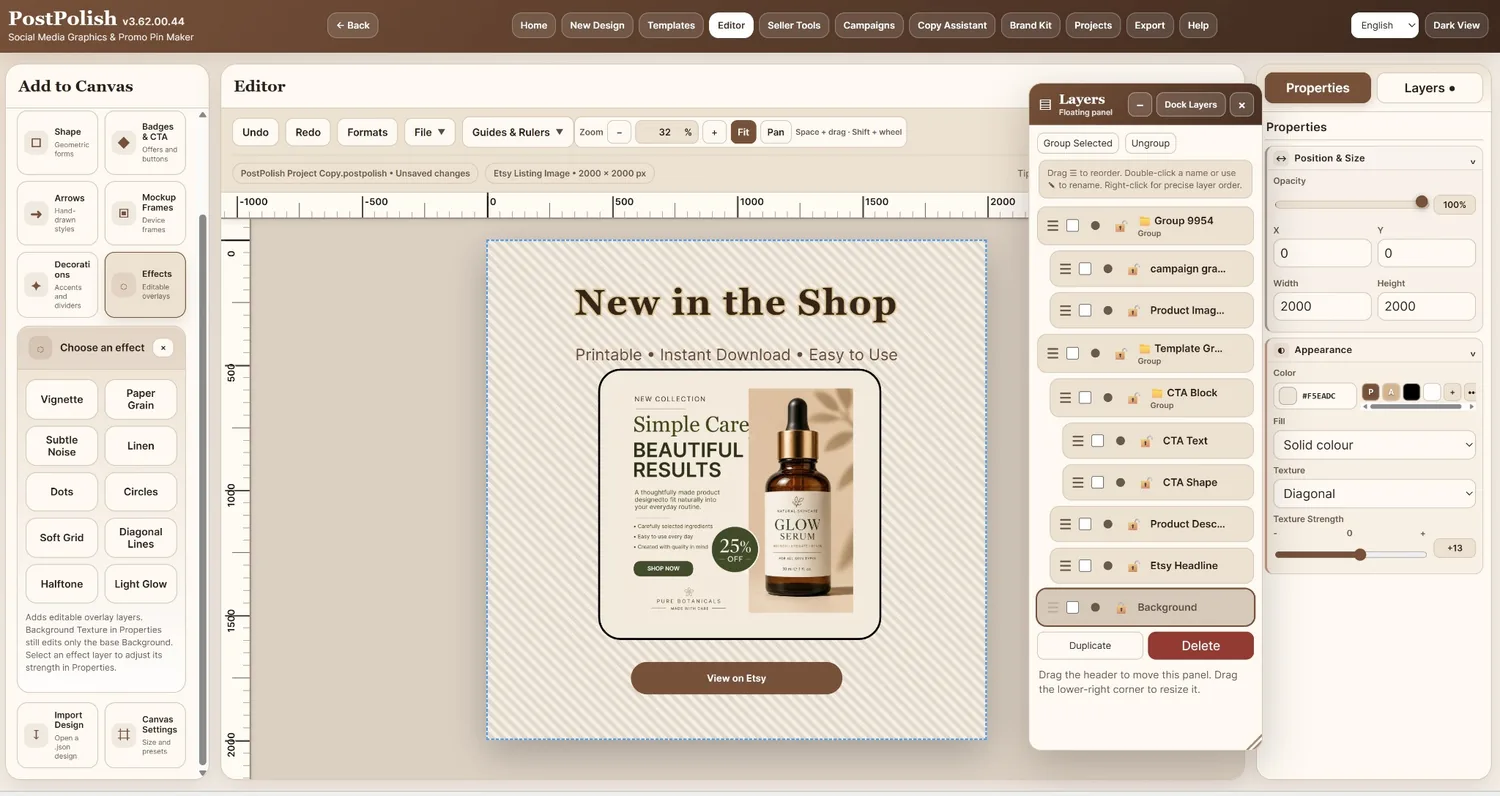Open the File dropdown menu
This screenshot has height=796, width=1500.
430,132
